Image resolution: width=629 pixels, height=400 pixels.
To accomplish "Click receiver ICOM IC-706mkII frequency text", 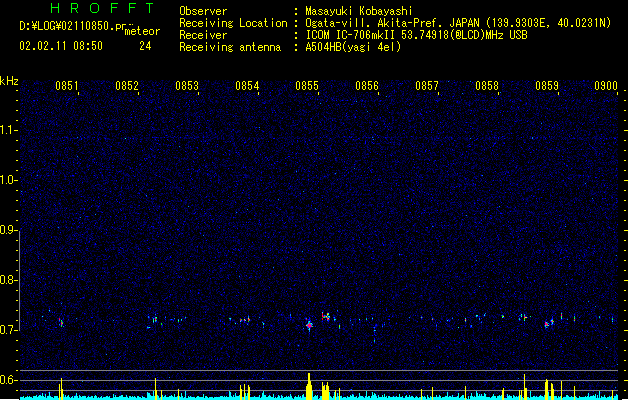I will 416,35.
